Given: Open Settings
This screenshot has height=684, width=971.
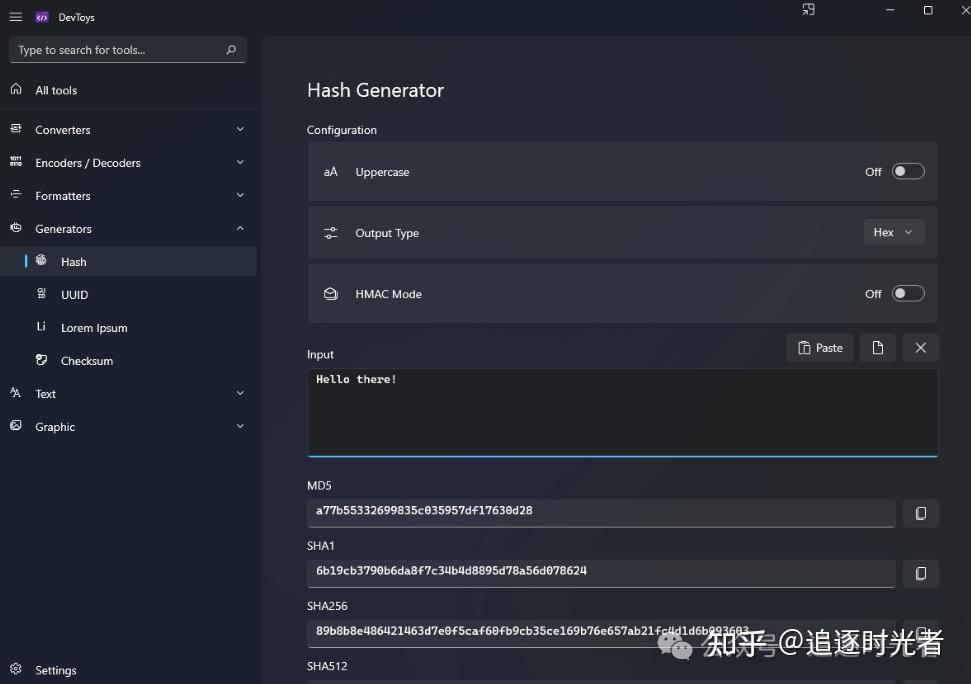Looking at the screenshot, I should (55, 670).
